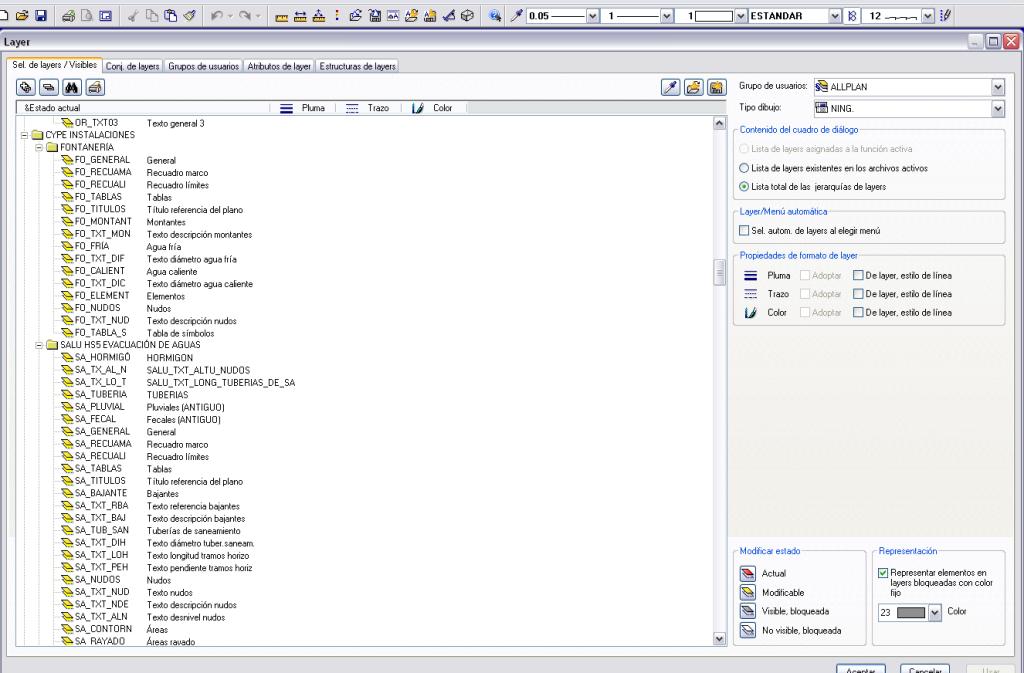Click the 3D box toolbar icon
Viewport: 1024px width, 673px height.
pos(467,16)
